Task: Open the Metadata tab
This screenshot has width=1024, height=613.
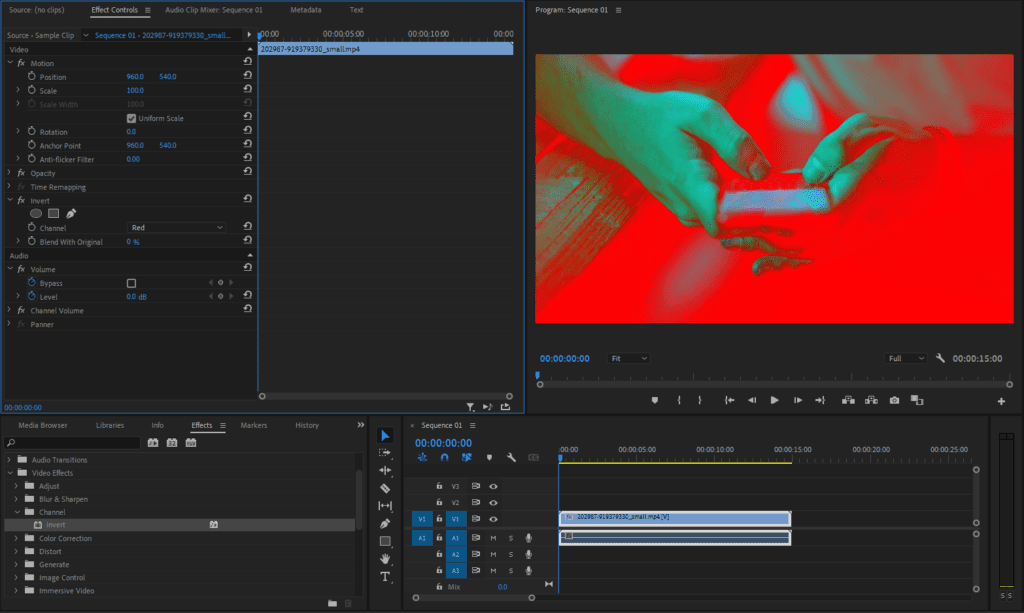Action: click(x=306, y=10)
